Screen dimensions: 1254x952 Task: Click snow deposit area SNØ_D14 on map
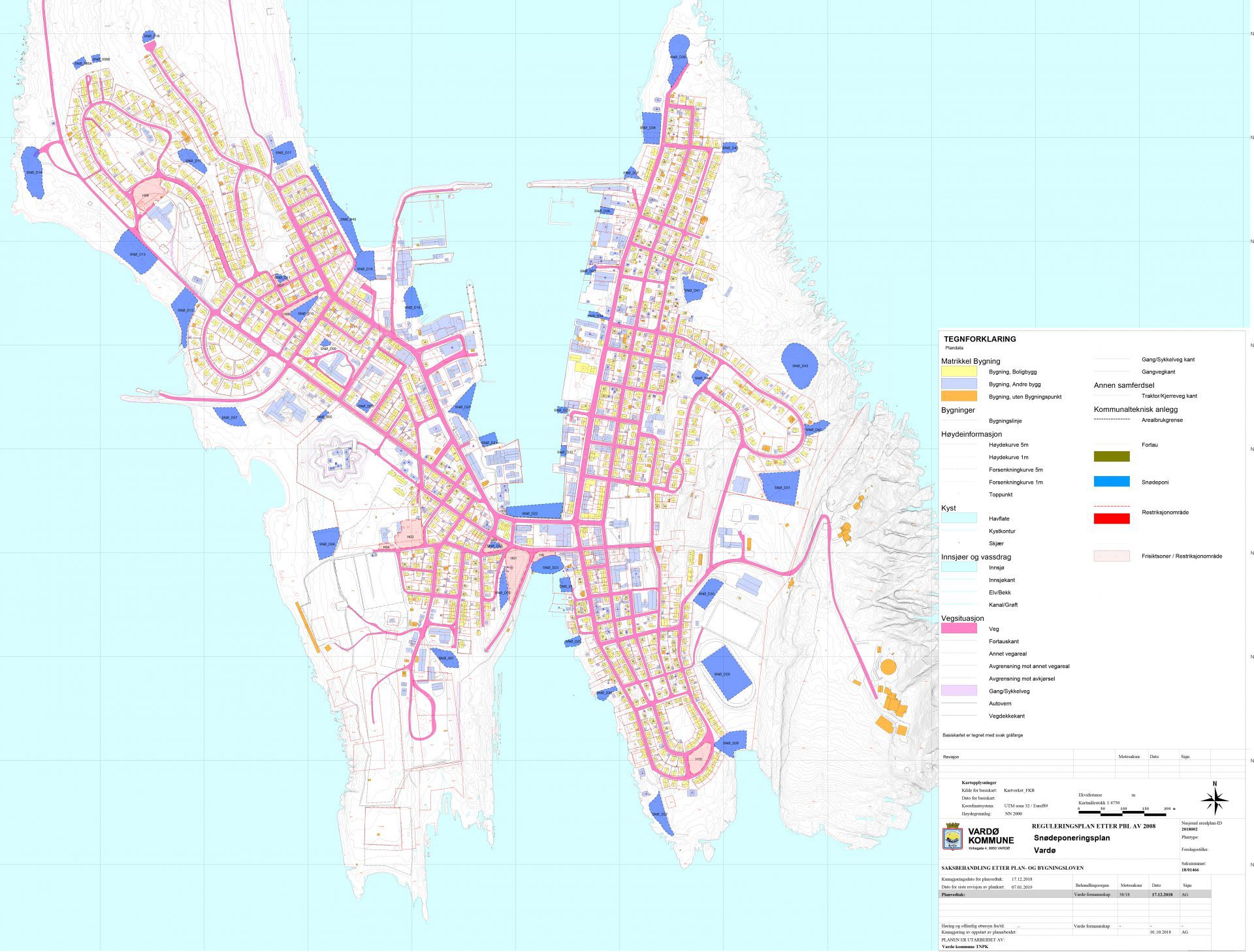pos(33,172)
